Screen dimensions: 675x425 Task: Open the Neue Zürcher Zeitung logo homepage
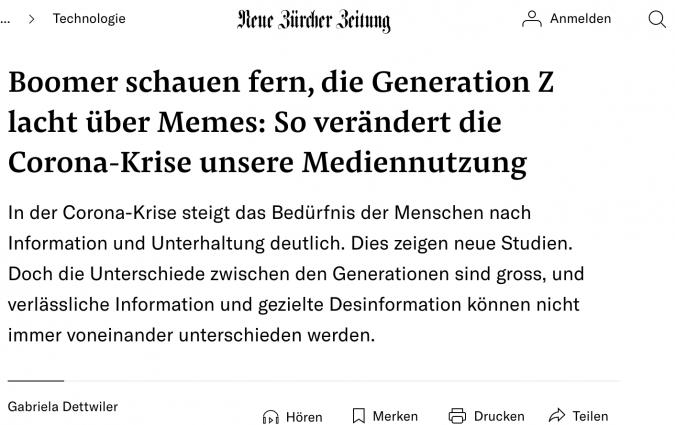tap(314, 20)
